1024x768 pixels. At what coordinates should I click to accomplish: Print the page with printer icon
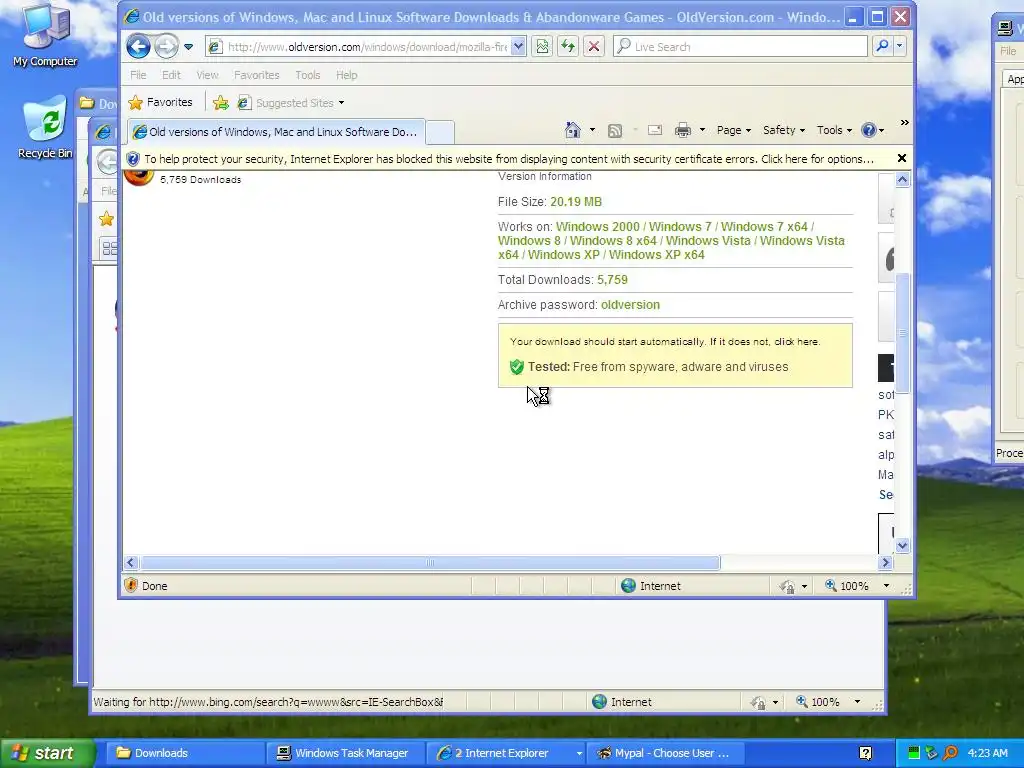coord(682,130)
